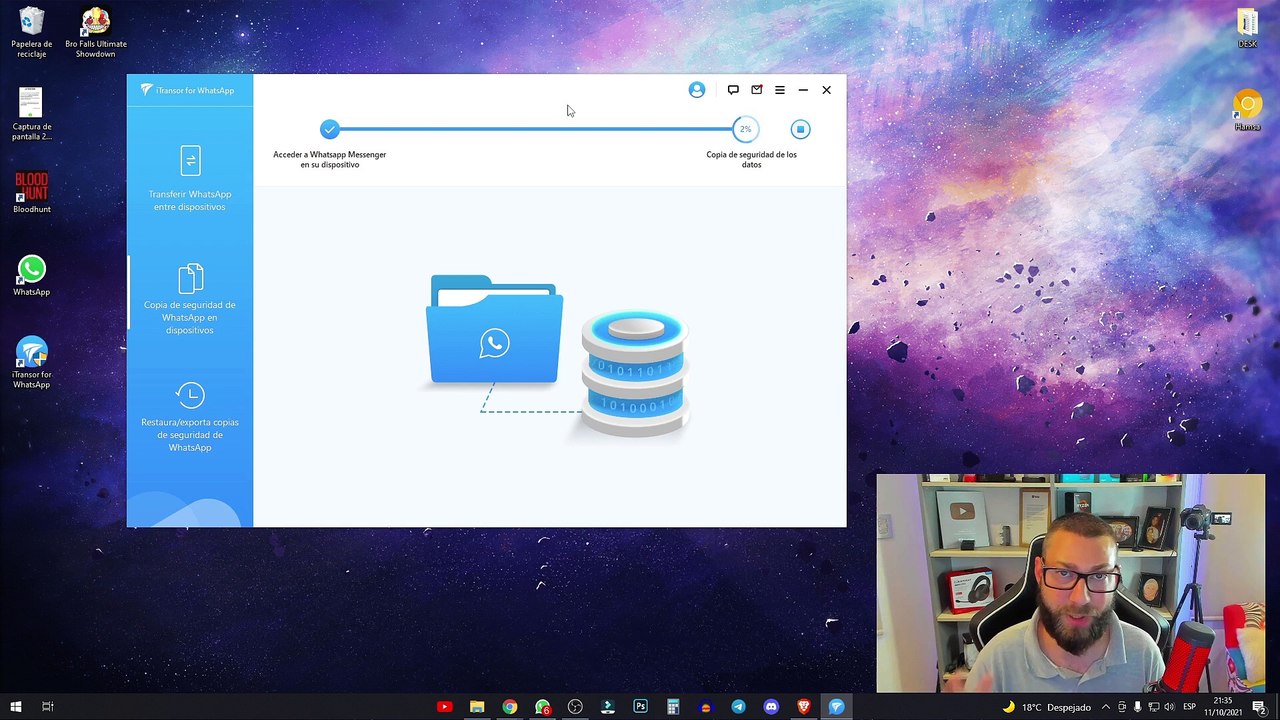Switch the ESP keyboard language

[x=1190, y=707]
